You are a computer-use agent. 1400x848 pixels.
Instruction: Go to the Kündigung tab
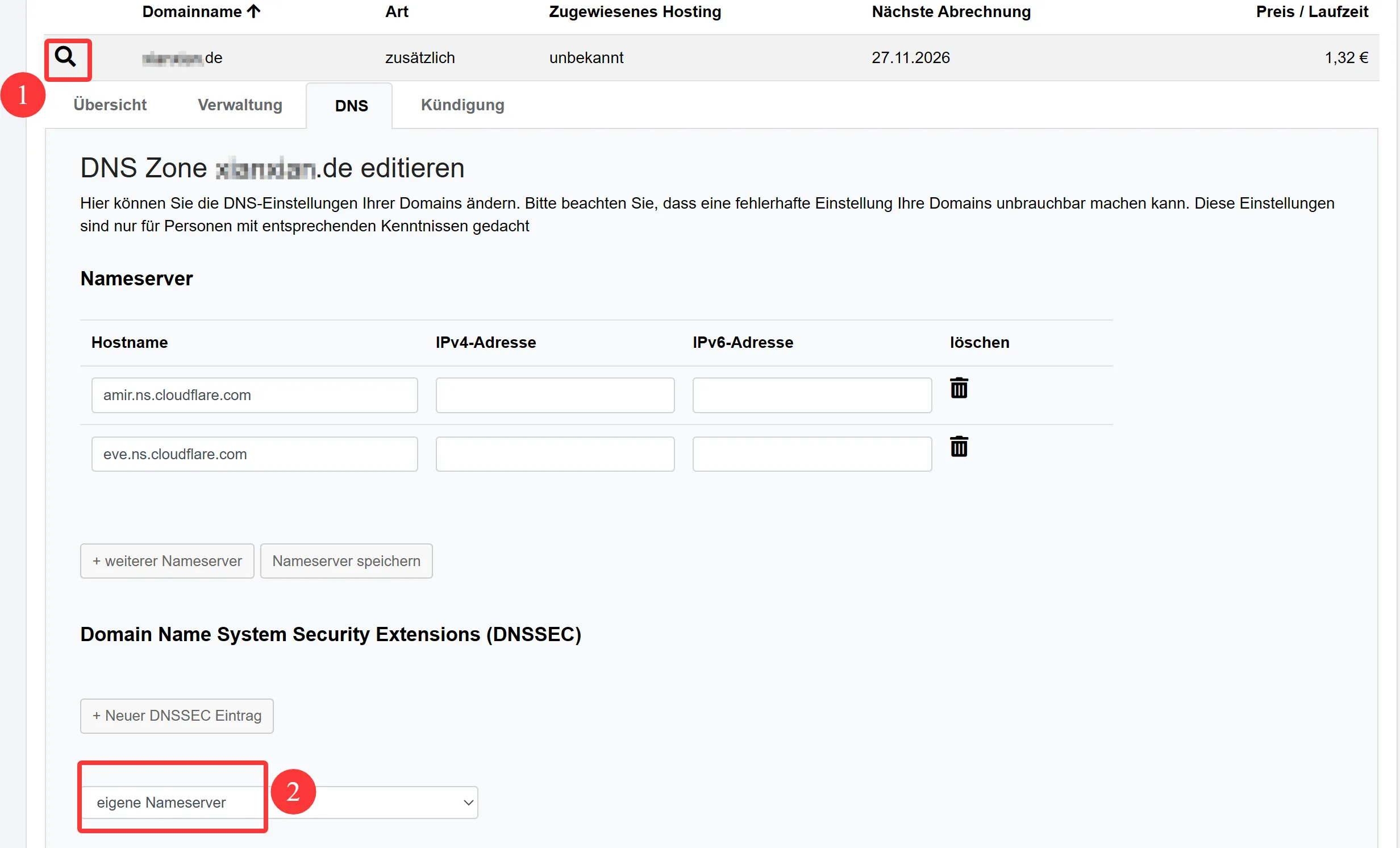pyautogui.click(x=463, y=105)
